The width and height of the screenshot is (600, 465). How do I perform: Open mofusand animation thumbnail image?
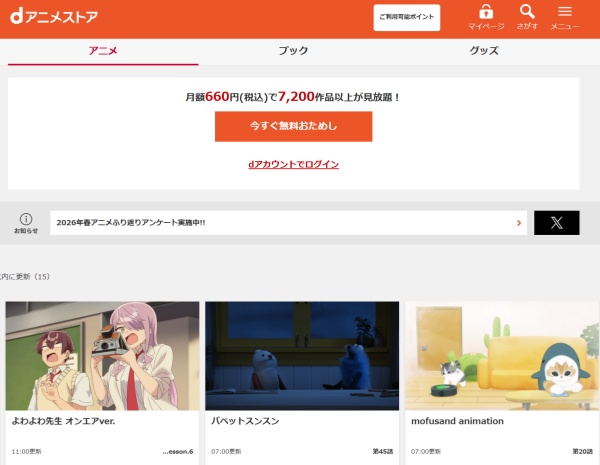[x=502, y=356]
